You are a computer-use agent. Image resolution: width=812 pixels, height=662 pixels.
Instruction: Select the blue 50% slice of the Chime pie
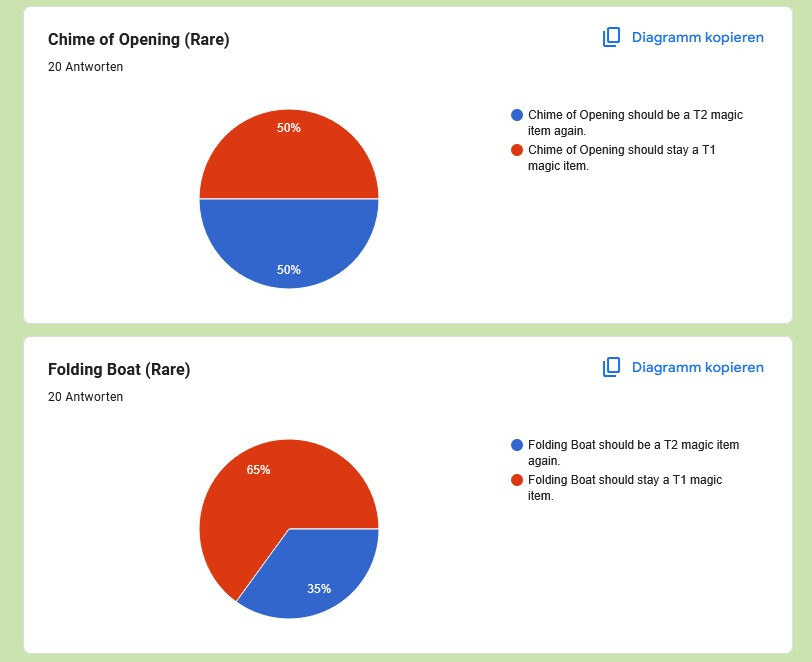tap(289, 242)
